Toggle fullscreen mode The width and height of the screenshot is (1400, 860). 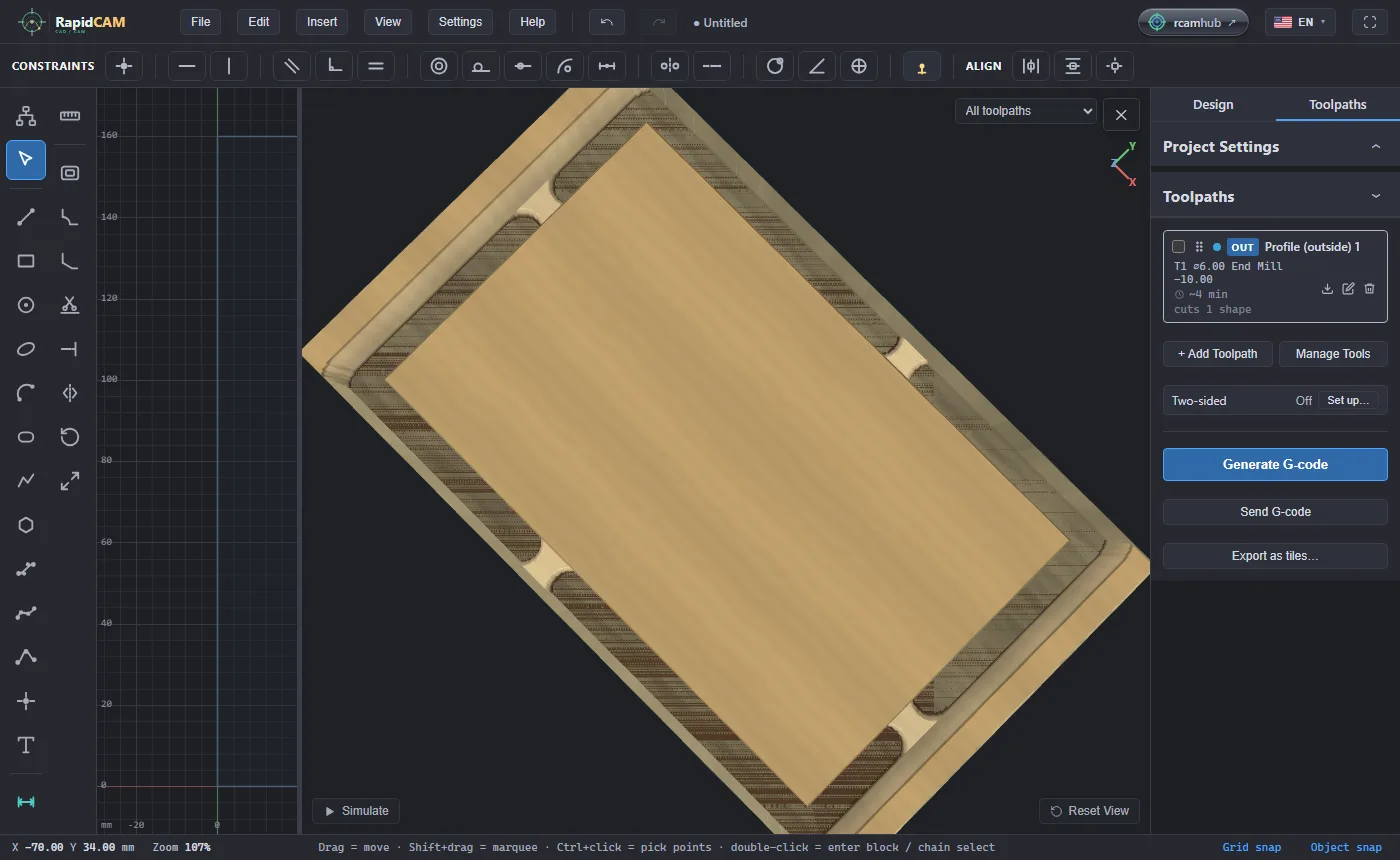coord(1370,22)
